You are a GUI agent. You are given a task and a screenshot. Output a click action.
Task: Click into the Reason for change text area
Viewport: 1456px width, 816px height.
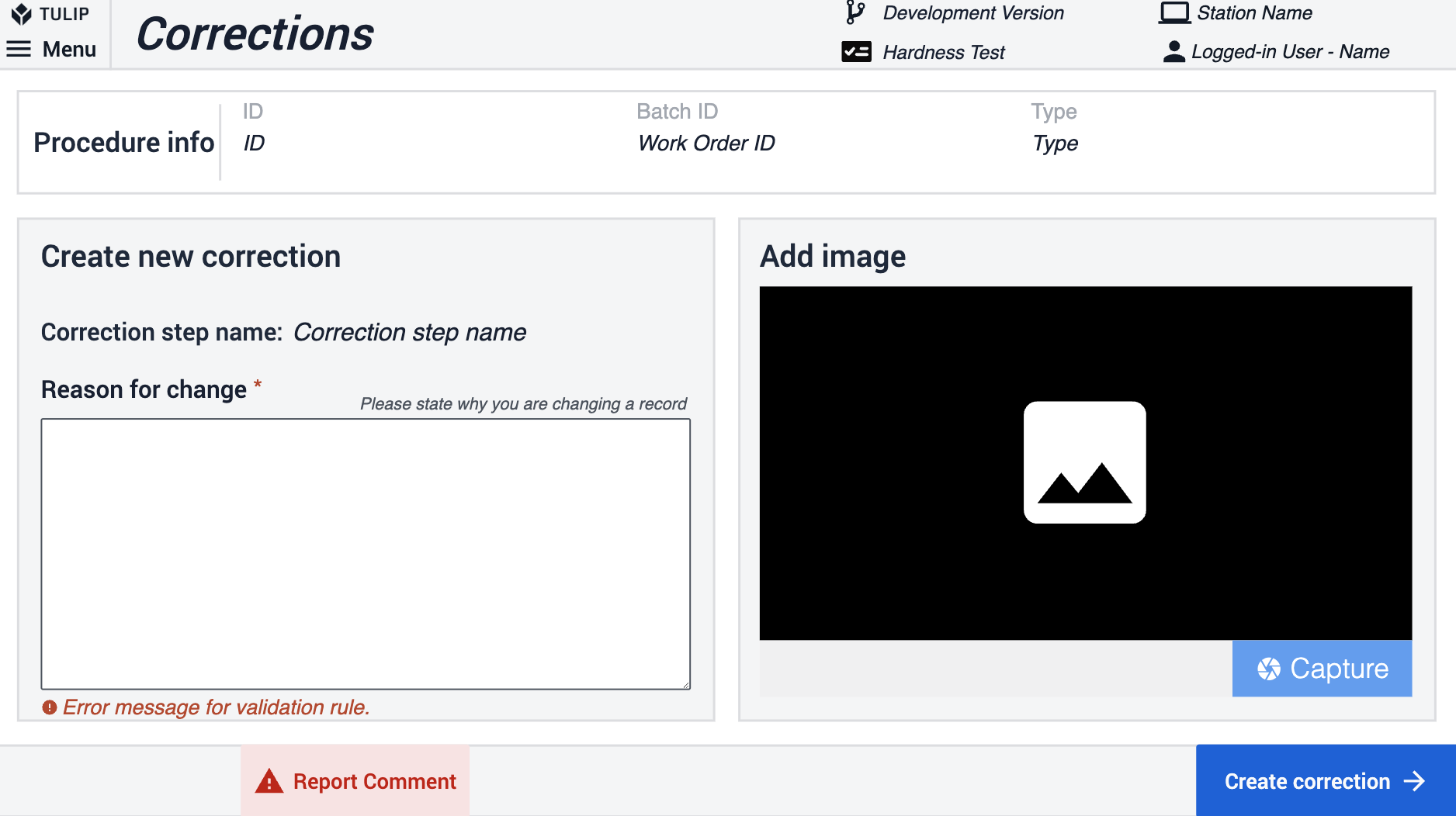coord(366,554)
